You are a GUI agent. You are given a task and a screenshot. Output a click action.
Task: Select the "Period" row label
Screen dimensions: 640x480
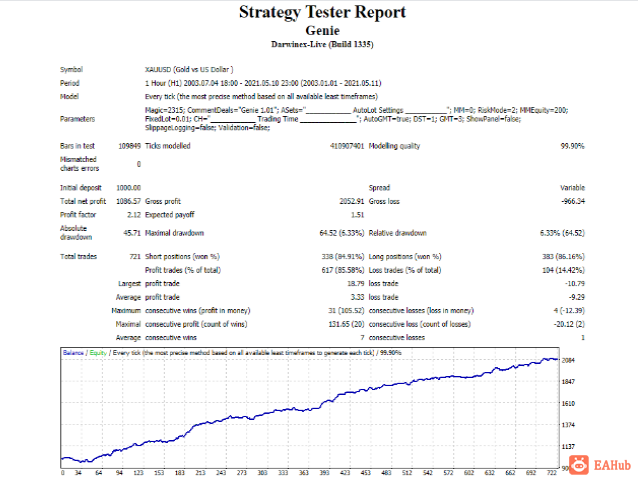(70, 83)
